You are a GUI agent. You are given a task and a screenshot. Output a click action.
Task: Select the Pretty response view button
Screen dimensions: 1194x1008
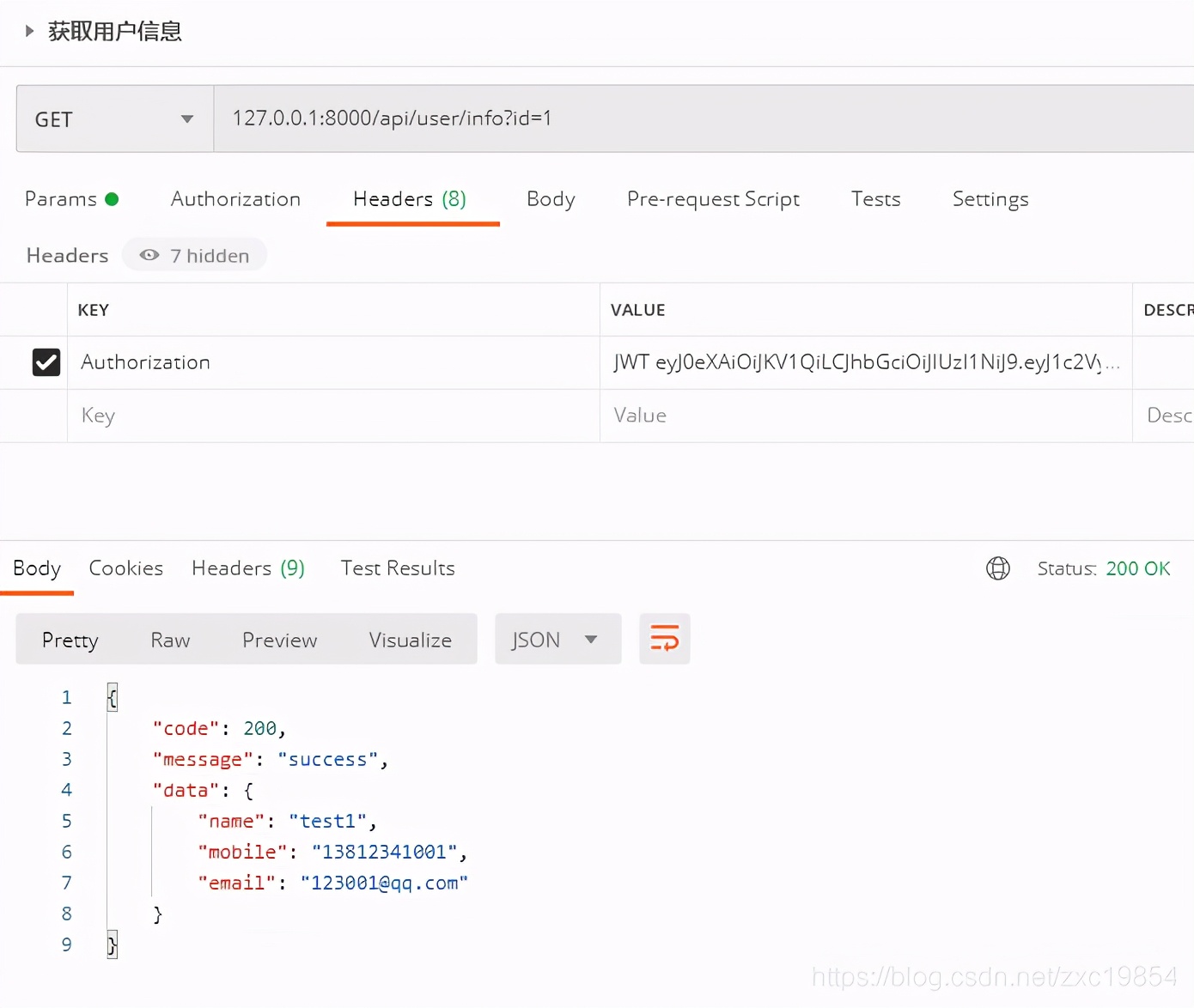(x=70, y=639)
